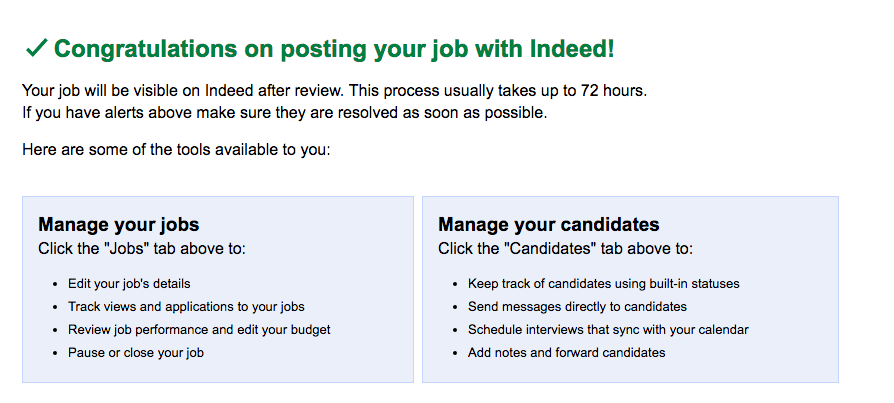Select the Edit your job's details item

[129, 284]
